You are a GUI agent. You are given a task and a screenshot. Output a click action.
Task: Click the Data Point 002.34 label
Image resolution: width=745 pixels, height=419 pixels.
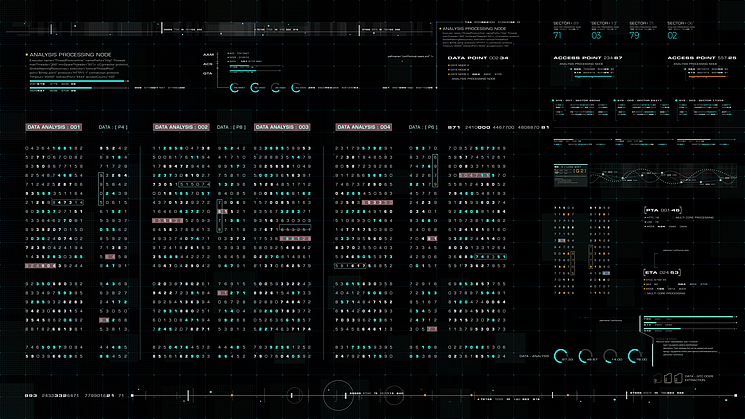(478, 58)
